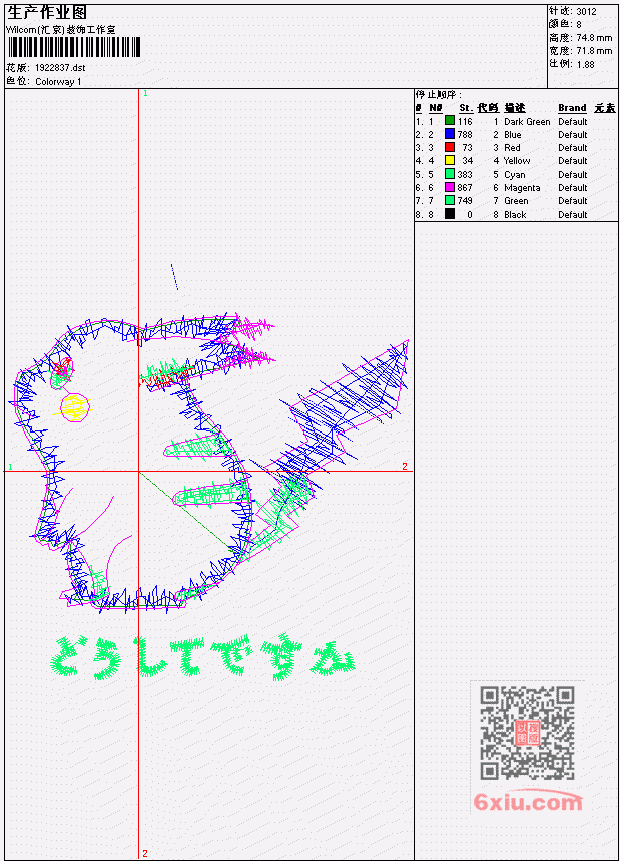Click the '停止顺序' stop sequence heading
This screenshot has width=620, height=861.
click(438, 95)
